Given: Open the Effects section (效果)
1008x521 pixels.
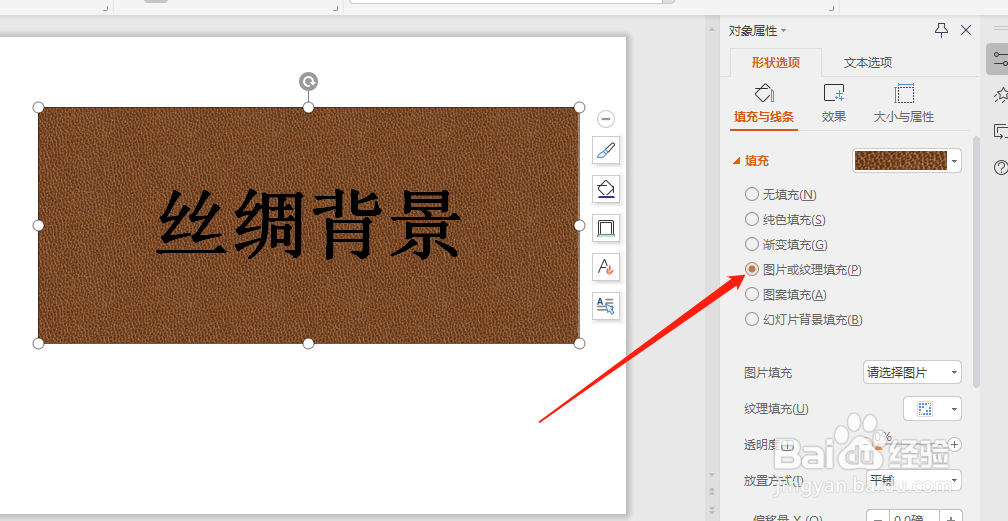Looking at the screenshot, I should pyautogui.click(x=834, y=104).
